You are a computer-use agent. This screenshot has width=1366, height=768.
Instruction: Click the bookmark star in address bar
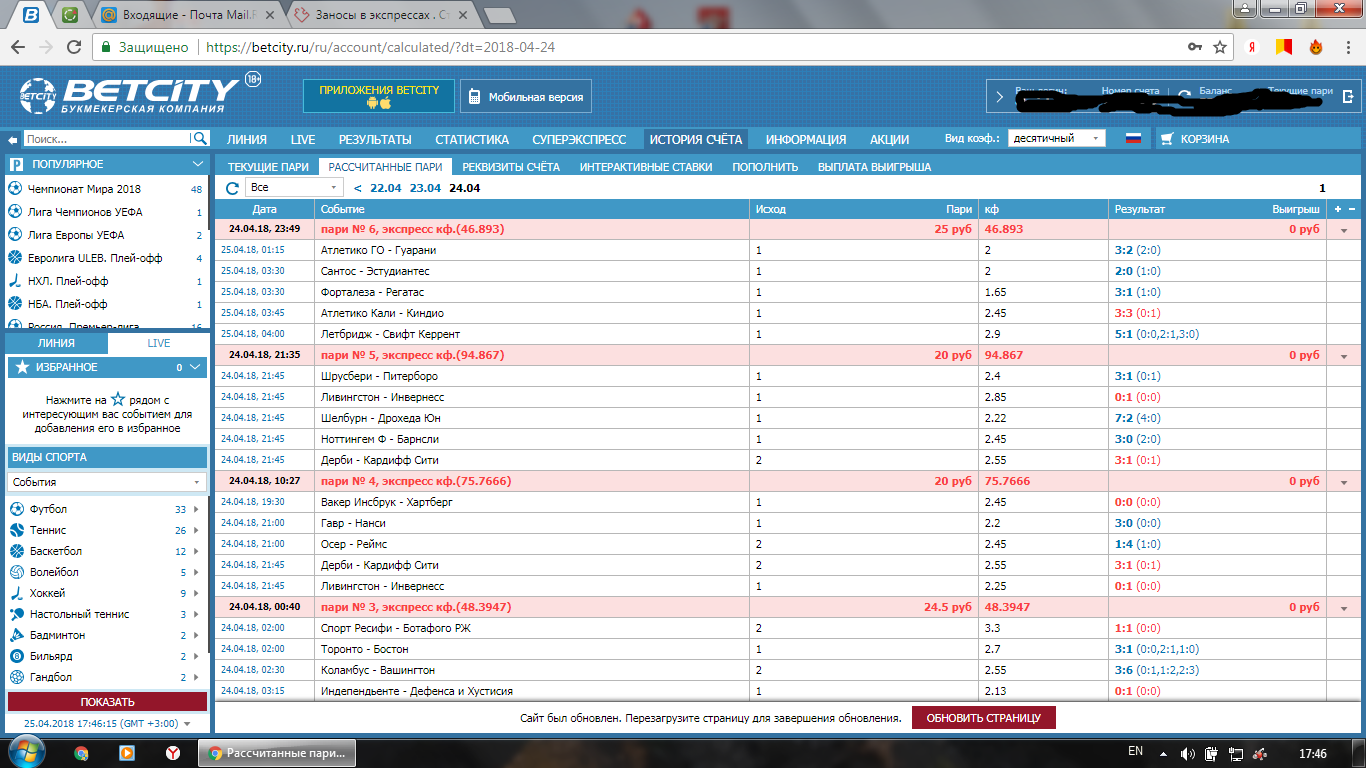(1220, 47)
